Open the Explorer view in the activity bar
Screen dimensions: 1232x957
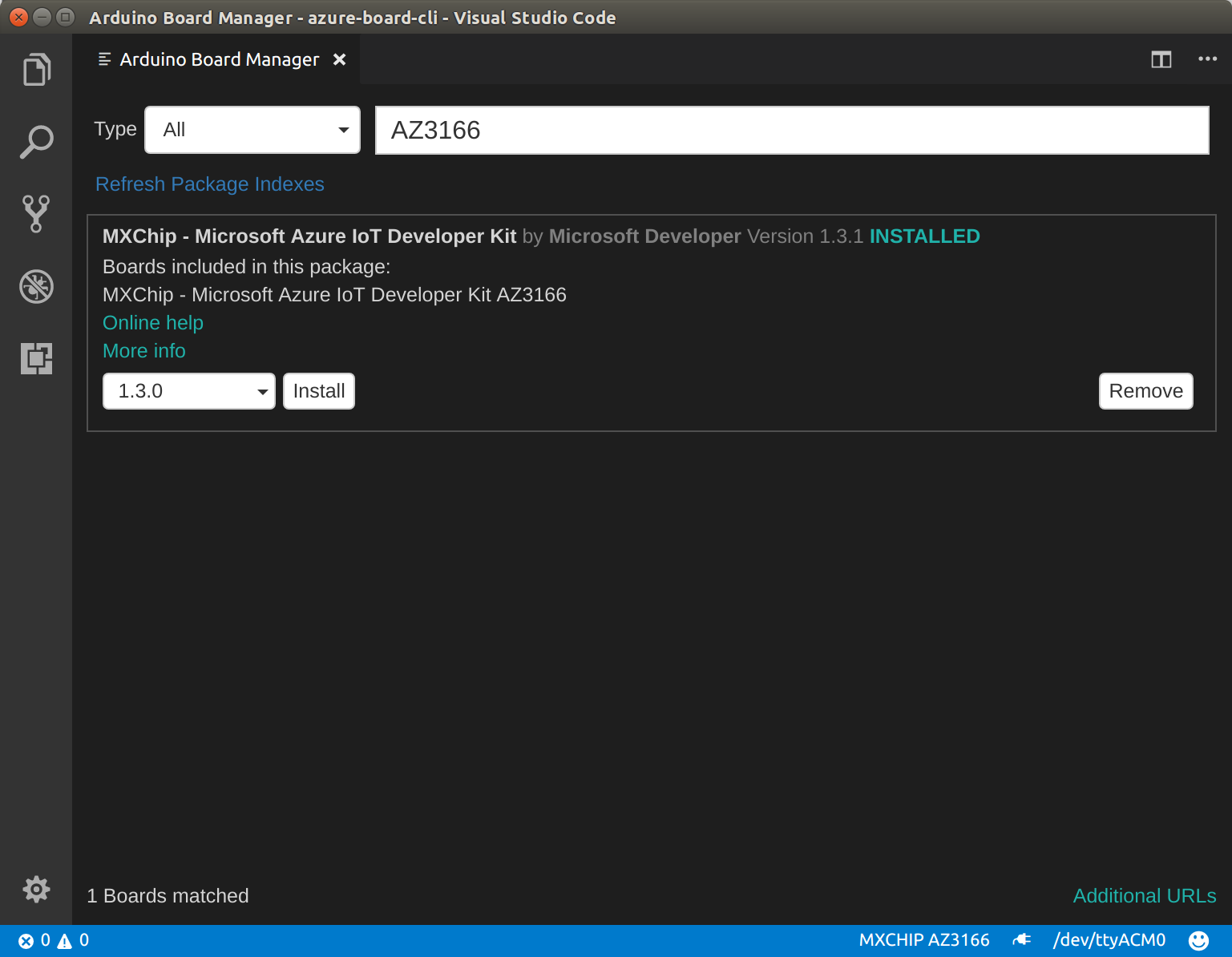click(x=36, y=70)
